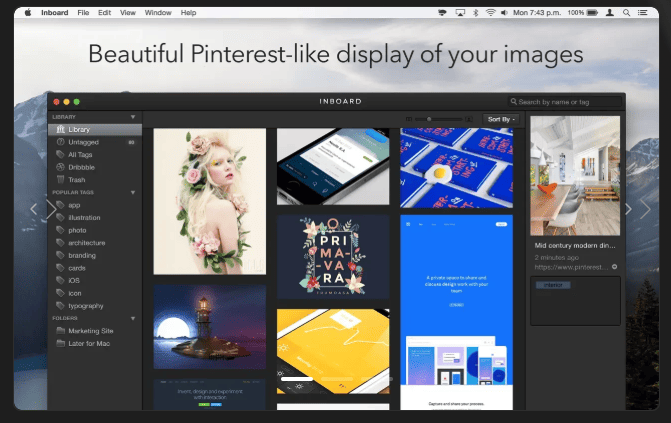671x423 pixels.
Task: Open the Inboard application menu
Action: click(54, 13)
